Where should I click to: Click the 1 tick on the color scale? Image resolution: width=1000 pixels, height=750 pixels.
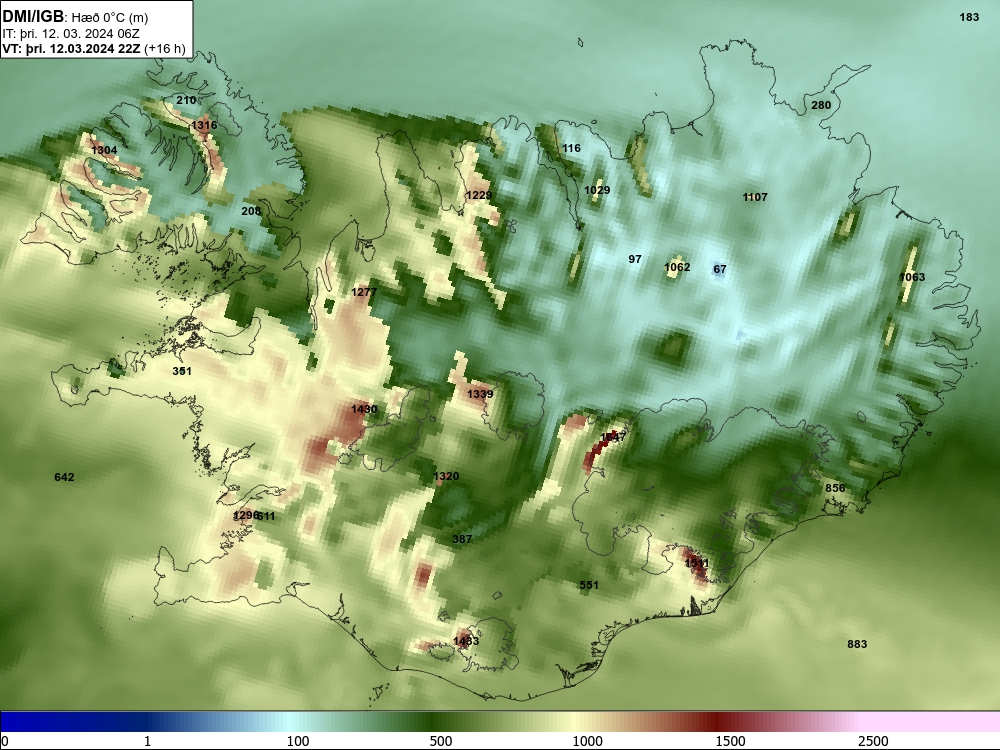click(x=147, y=741)
